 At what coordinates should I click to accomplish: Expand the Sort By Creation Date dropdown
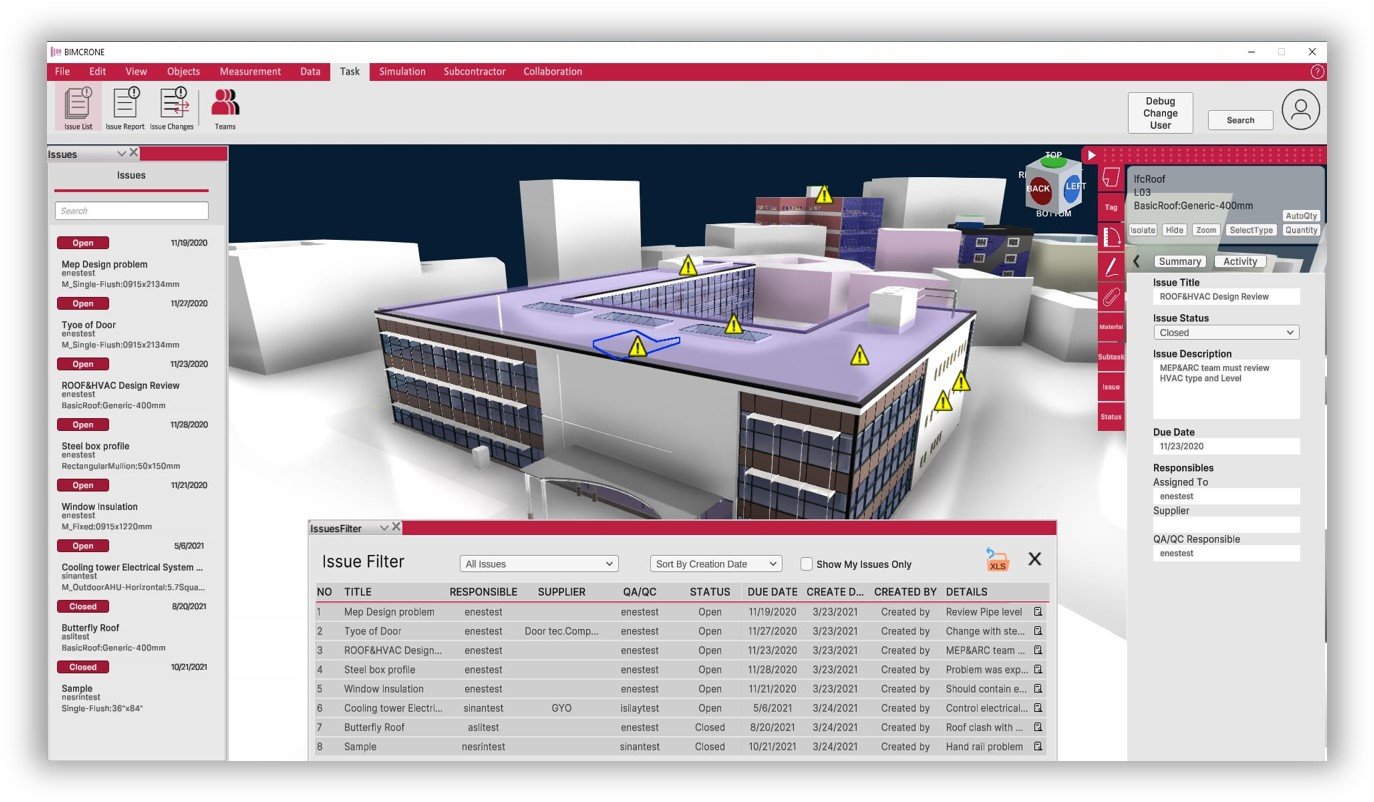coord(716,564)
